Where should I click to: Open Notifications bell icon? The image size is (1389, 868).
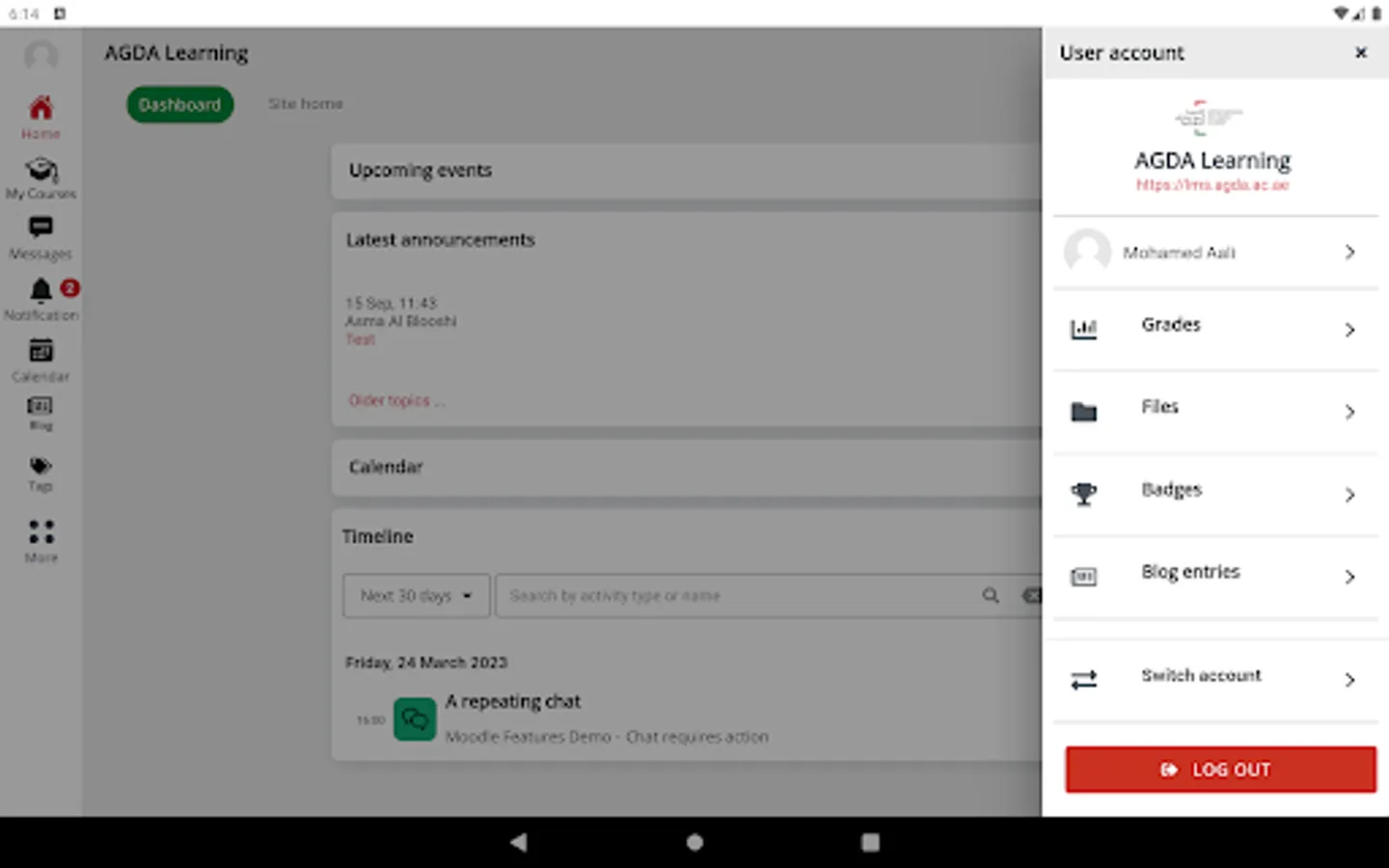pyautogui.click(x=41, y=289)
